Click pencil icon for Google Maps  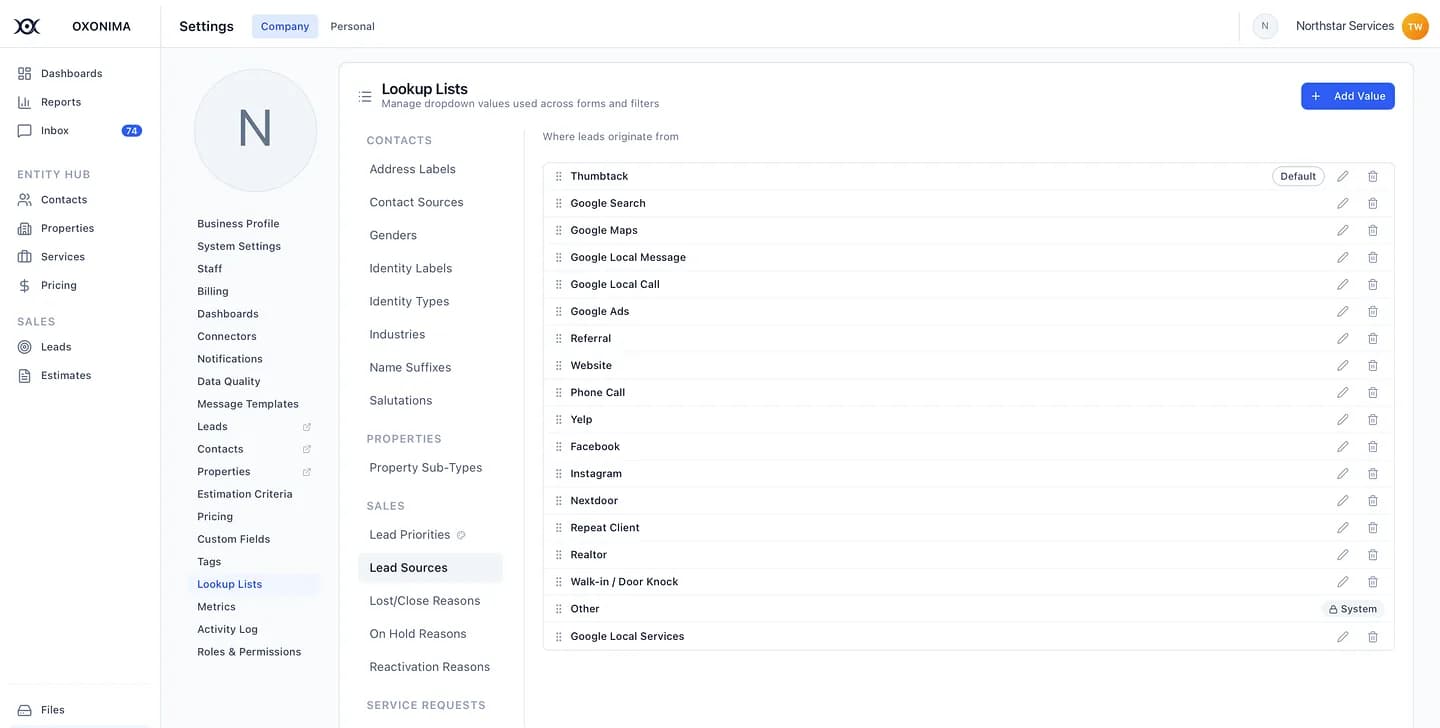(1343, 230)
